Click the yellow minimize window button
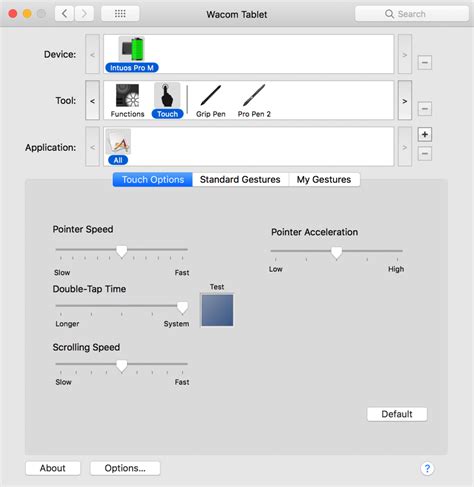The image size is (474, 487). 27,14
